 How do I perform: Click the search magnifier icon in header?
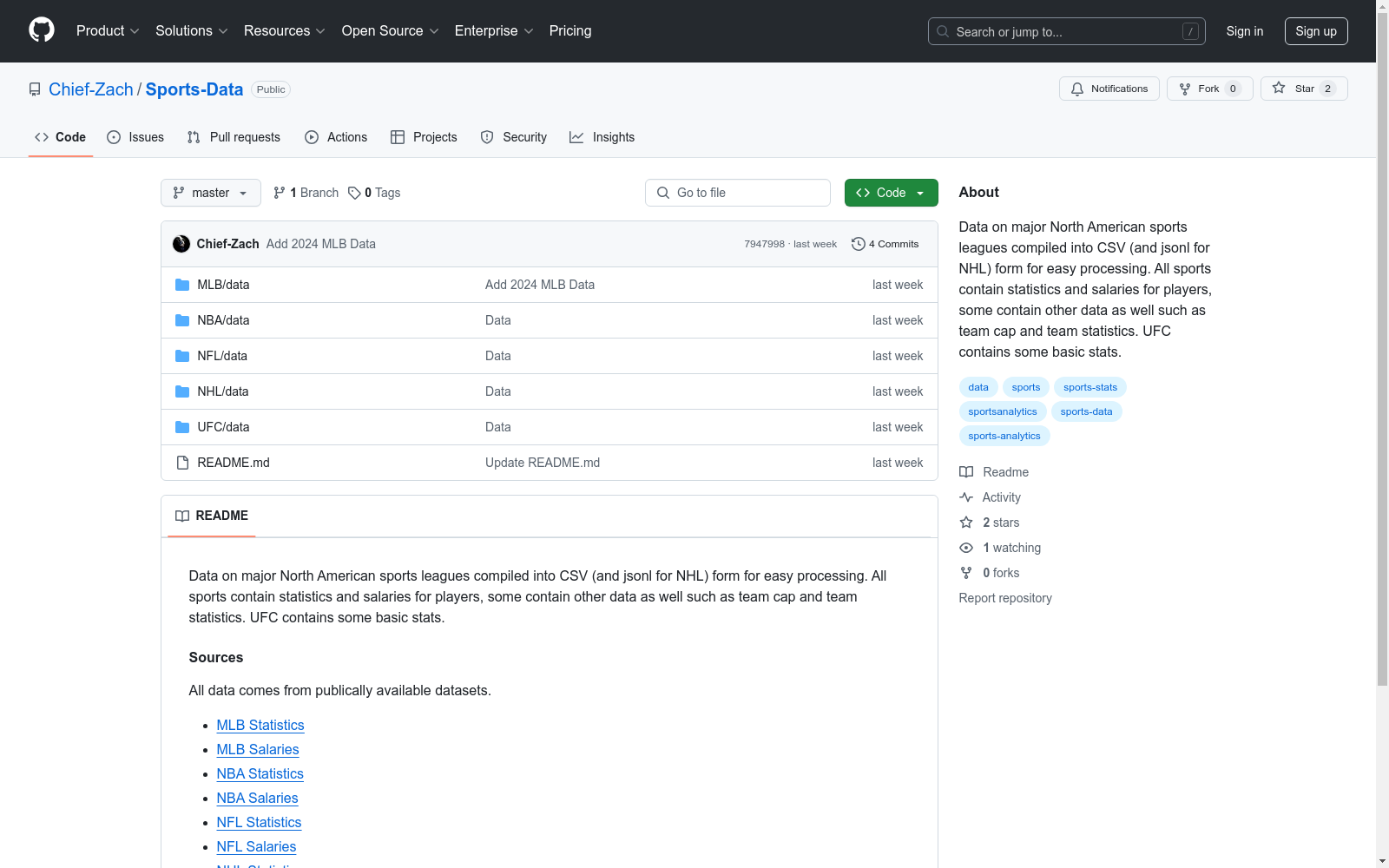point(943,31)
